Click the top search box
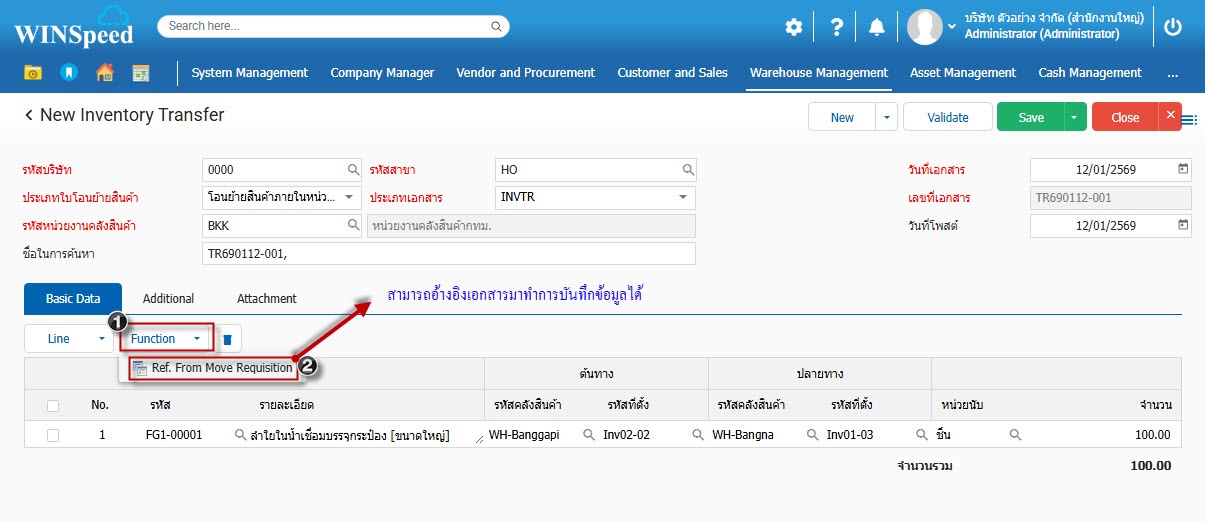The width and height of the screenshot is (1205, 522). tap(333, 26)
